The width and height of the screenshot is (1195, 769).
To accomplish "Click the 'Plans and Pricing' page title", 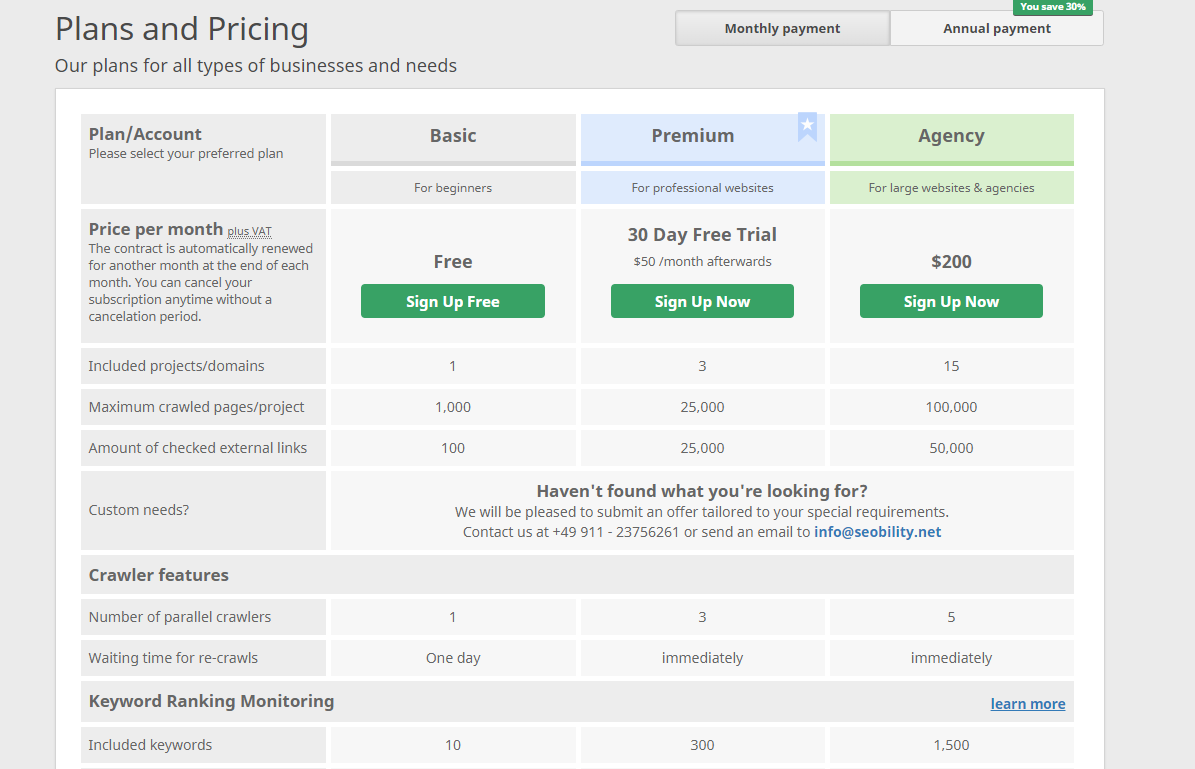I will point(182,29).
